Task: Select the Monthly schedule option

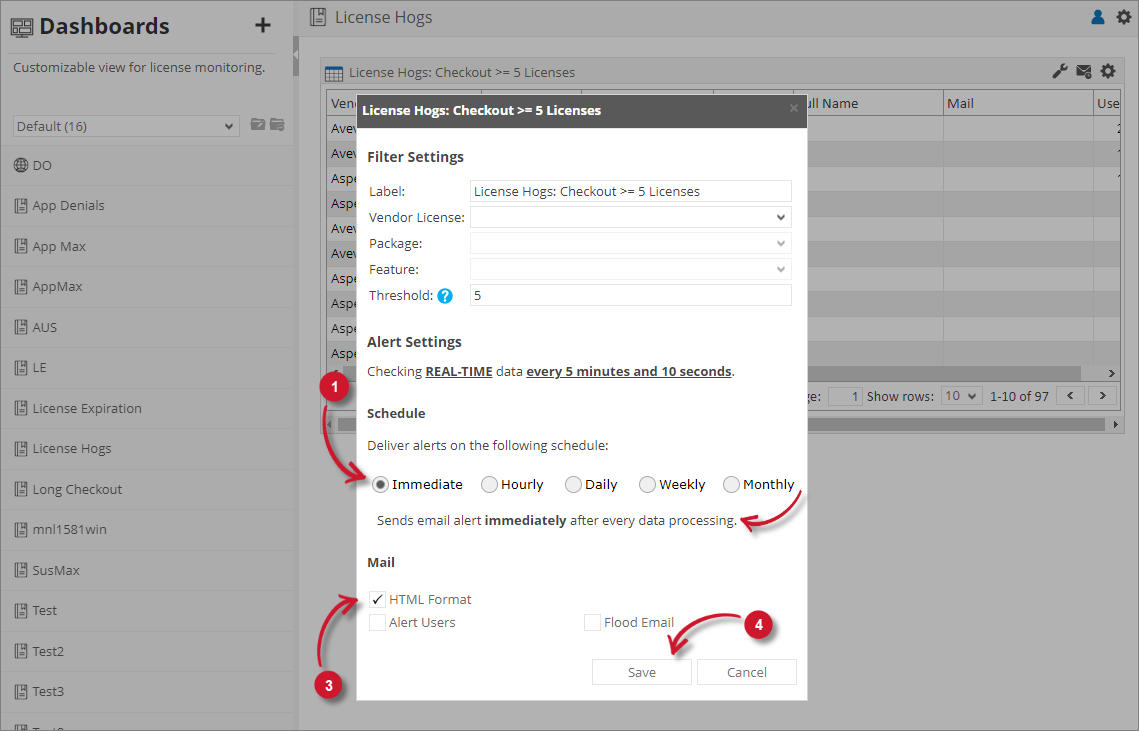Action: 731,485
